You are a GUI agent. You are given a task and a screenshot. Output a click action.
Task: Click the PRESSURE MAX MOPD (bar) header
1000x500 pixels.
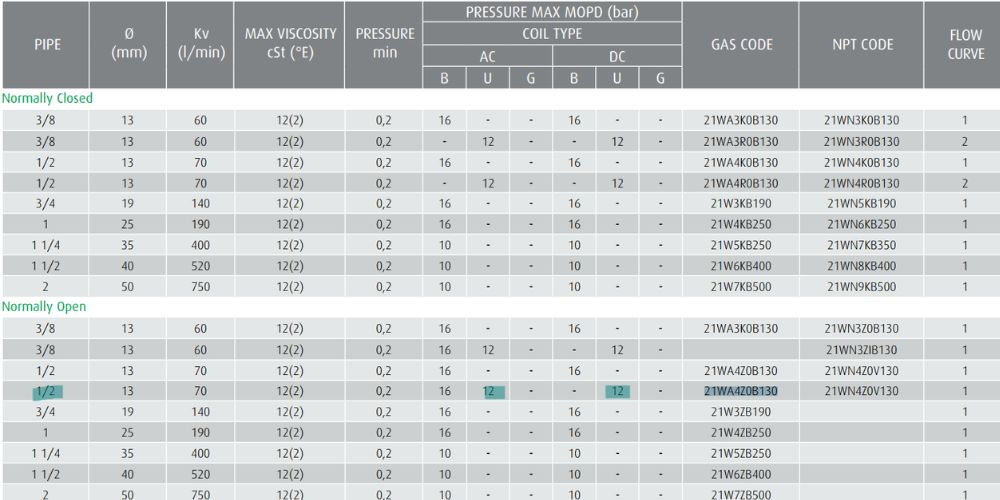[552, 13]
